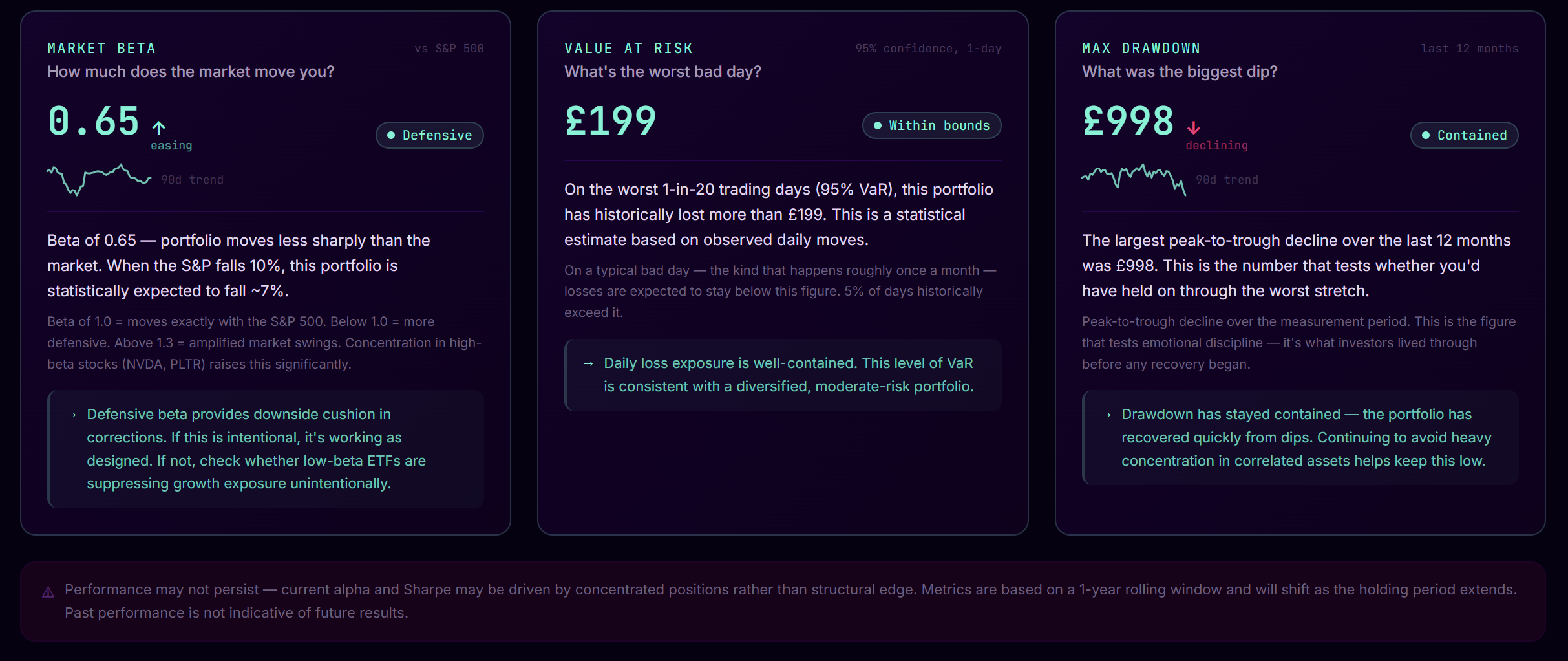Click the 95% confidence, 1-day label
The width and height of the screenshot is (1568, 661).
point(929,48)
